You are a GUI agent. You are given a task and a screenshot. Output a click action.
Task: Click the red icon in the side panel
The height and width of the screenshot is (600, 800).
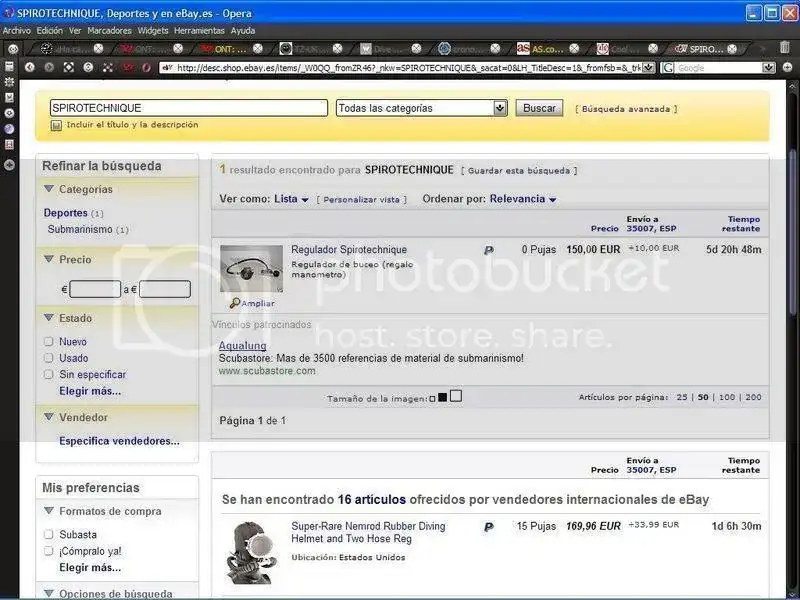click(9, 145)
